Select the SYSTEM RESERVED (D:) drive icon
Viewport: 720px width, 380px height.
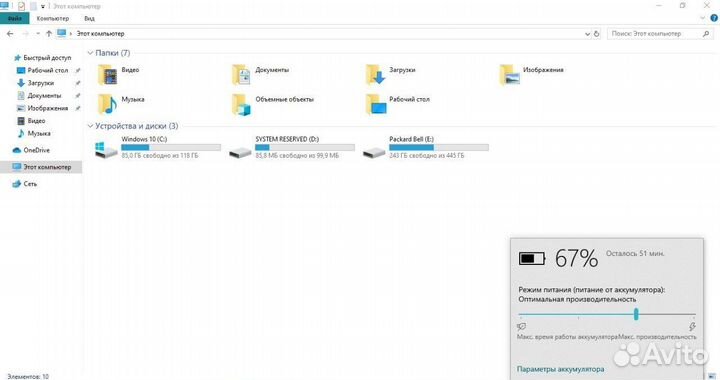tap(240, 152)
